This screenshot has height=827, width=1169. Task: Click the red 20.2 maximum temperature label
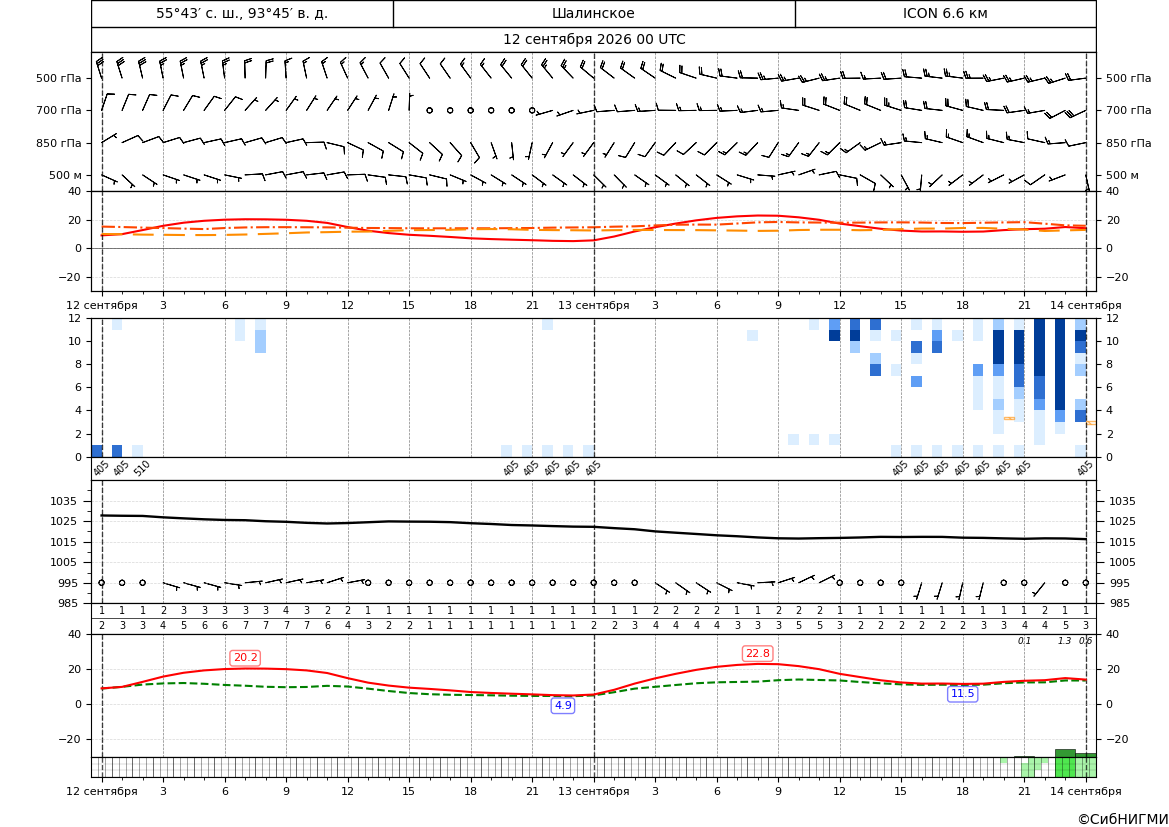coord(245,657)
